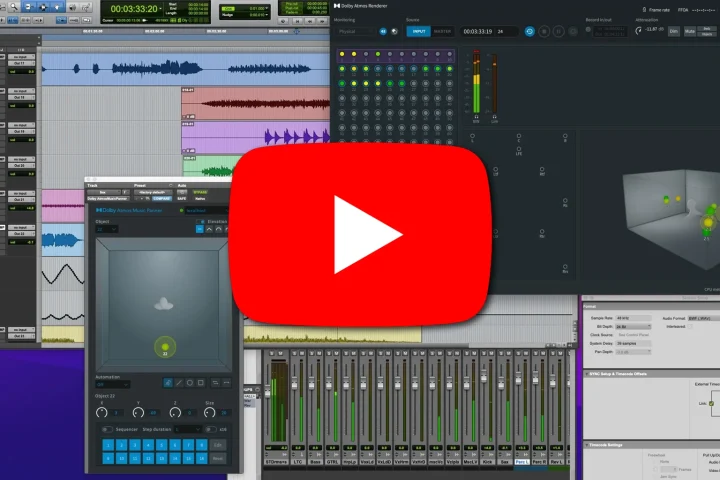Click the plug-in COMPARE button
The image size is (720, 480).
(162, 198)
